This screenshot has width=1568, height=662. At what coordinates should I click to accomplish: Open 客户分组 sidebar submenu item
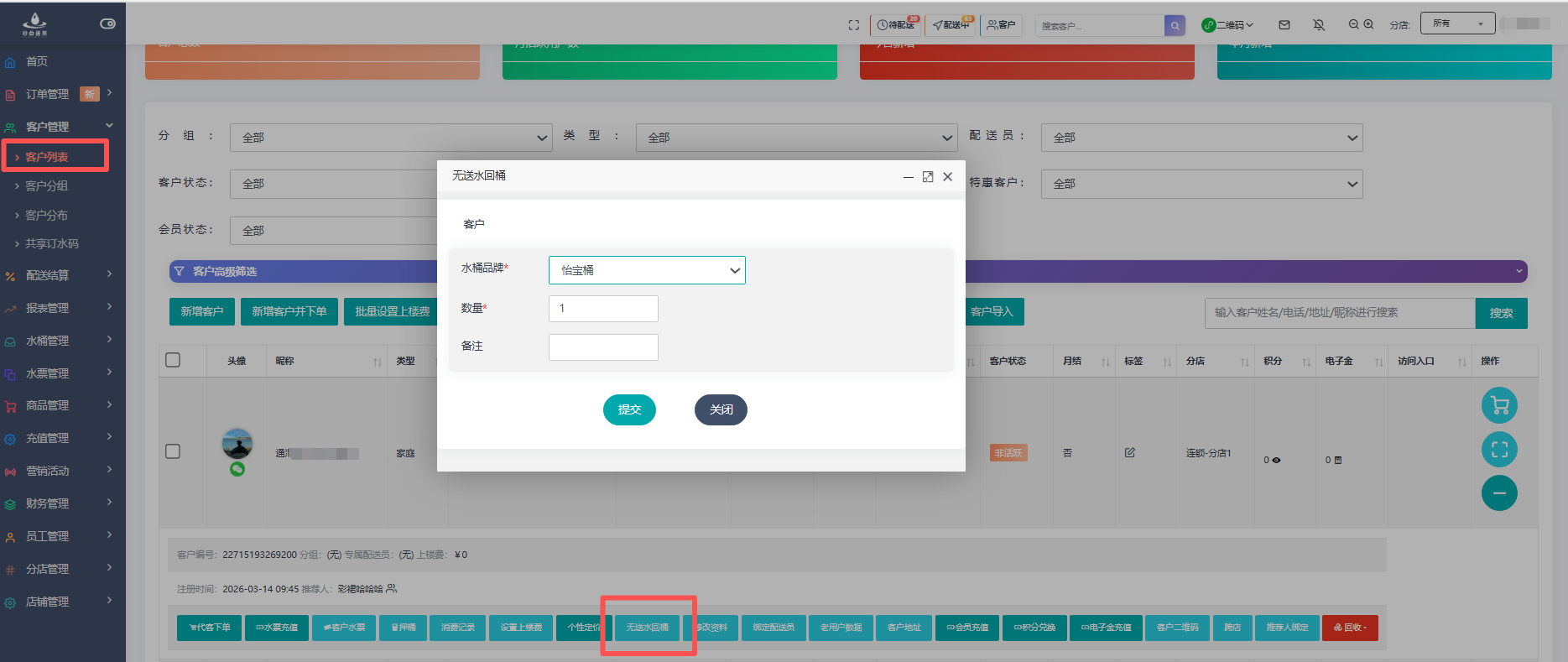click(46, 185)
